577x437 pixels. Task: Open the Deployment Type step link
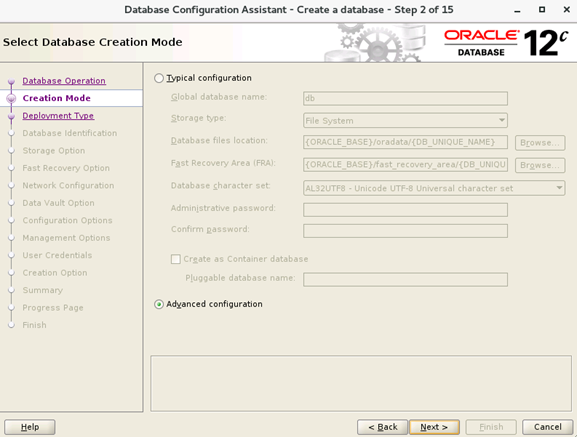pos(58,116)
